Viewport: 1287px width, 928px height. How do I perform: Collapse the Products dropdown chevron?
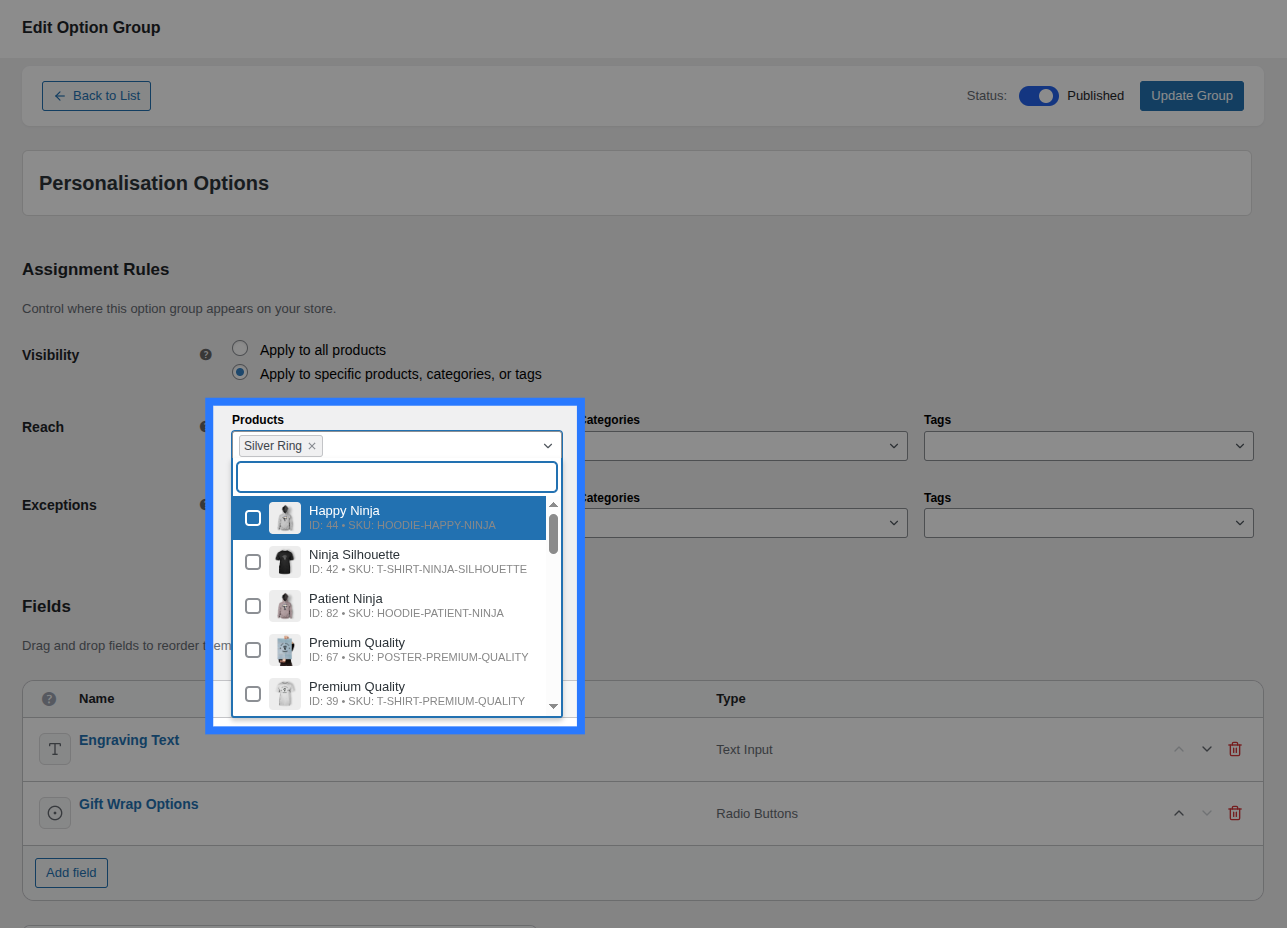[548, 446]
